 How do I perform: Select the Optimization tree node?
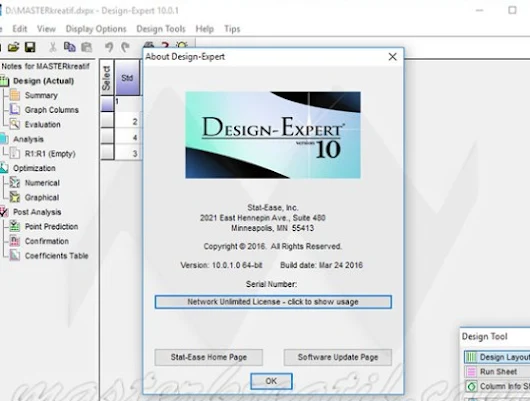coord(34,168)
